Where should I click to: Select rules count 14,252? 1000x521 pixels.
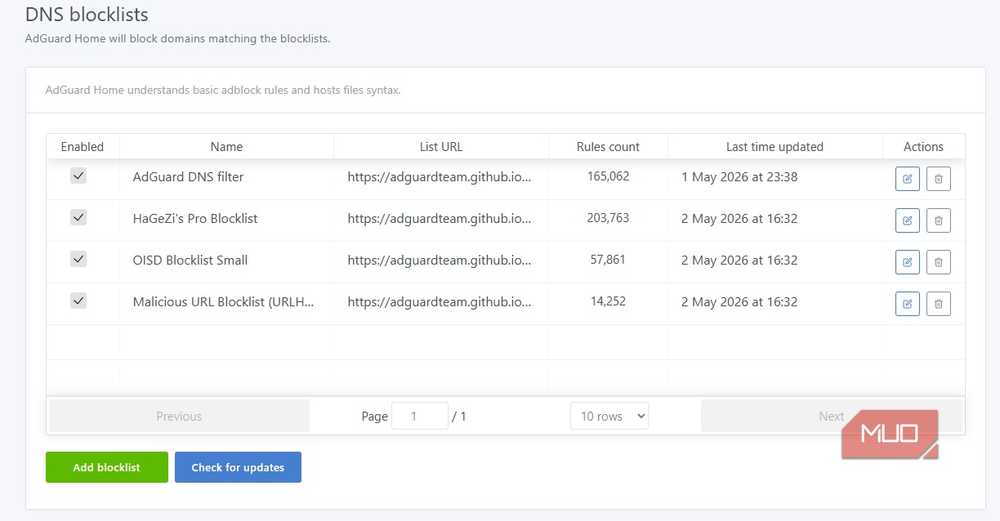tap(608, 301)
